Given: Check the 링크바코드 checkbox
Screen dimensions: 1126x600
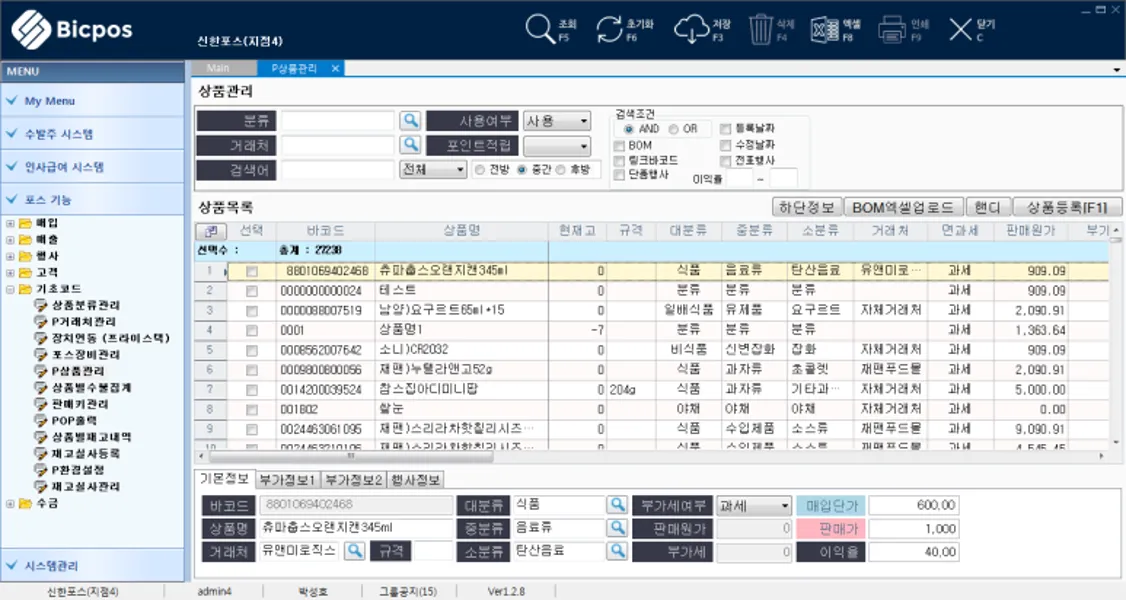Looking at the screenshot, I should 620,160.
